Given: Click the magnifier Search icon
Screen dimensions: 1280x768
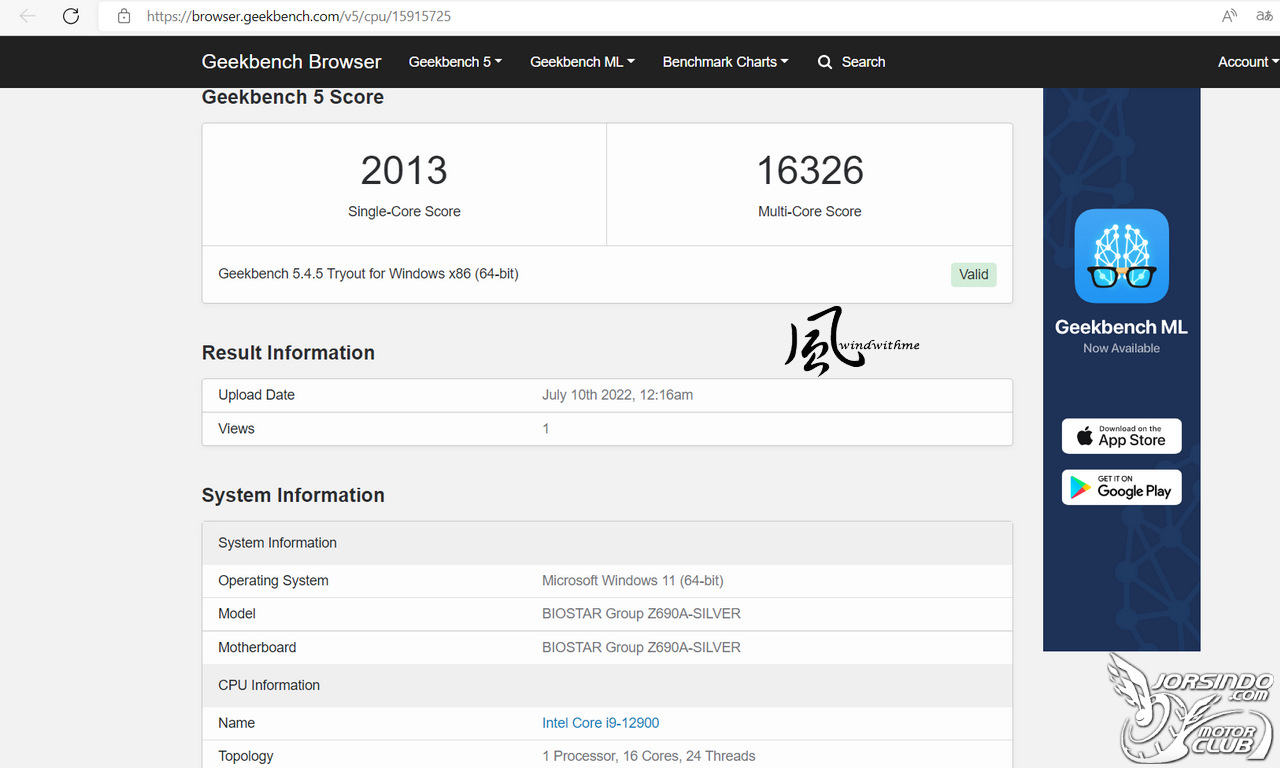Looking at the screenshot, I should coord(825,62).
